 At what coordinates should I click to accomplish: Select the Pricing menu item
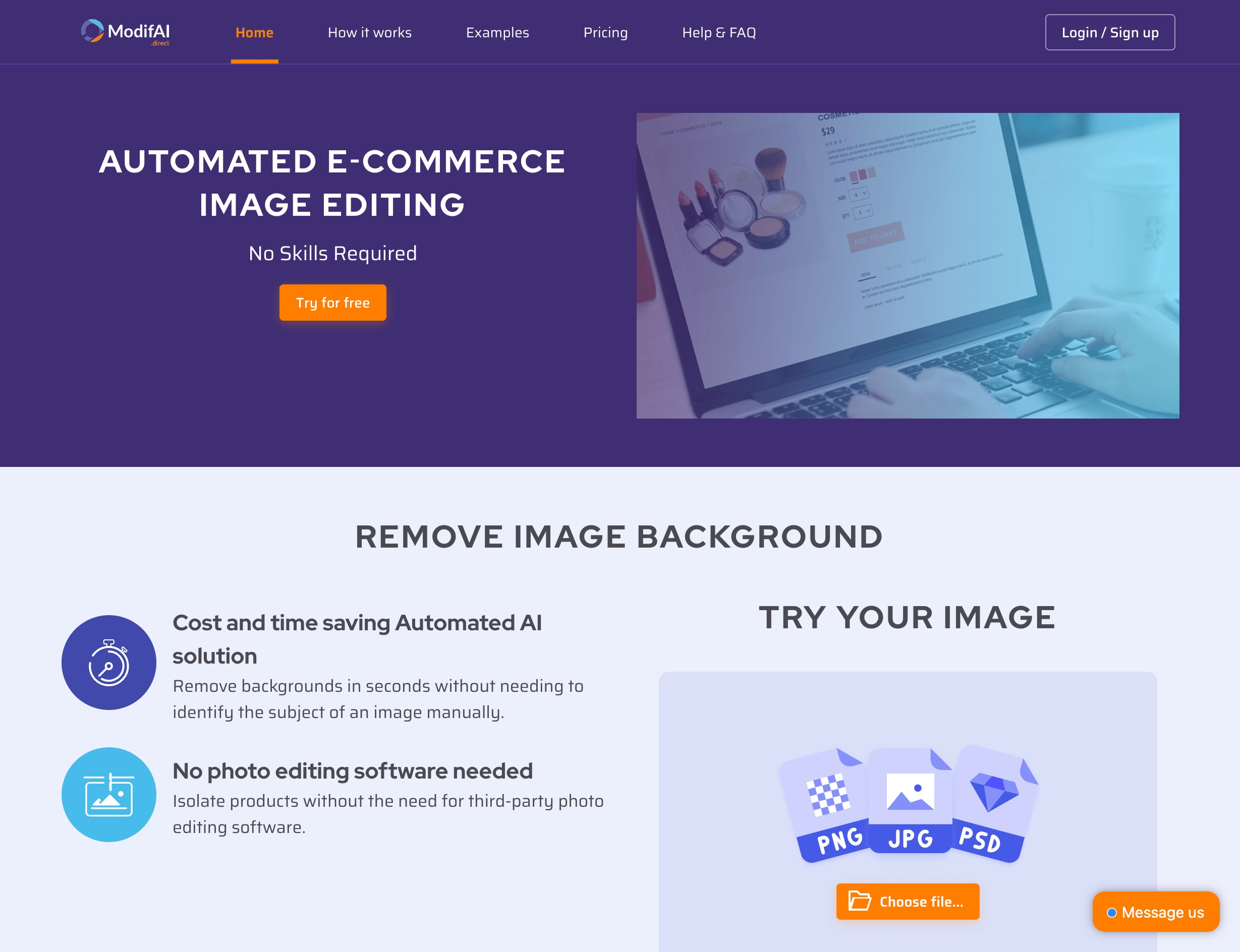604,32
